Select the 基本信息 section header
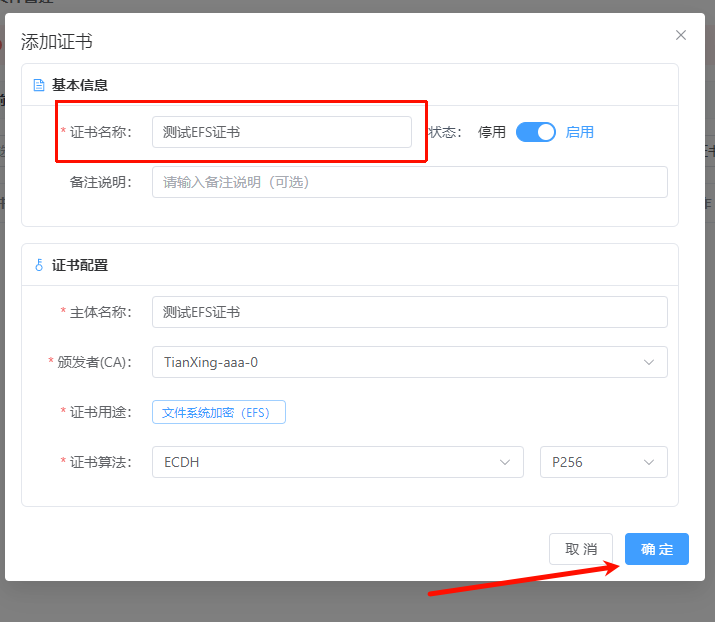Screen dimensions: 715x622 point(80,85)
